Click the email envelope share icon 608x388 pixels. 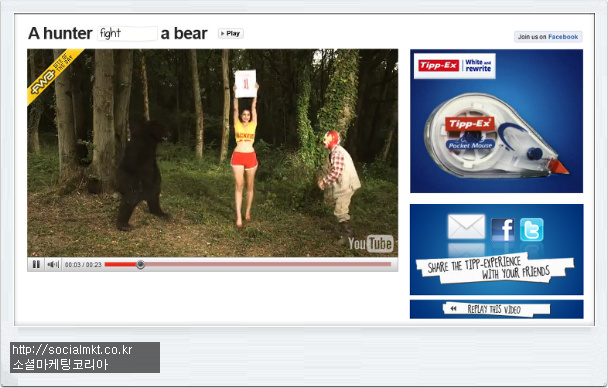[x=466, y=227]
